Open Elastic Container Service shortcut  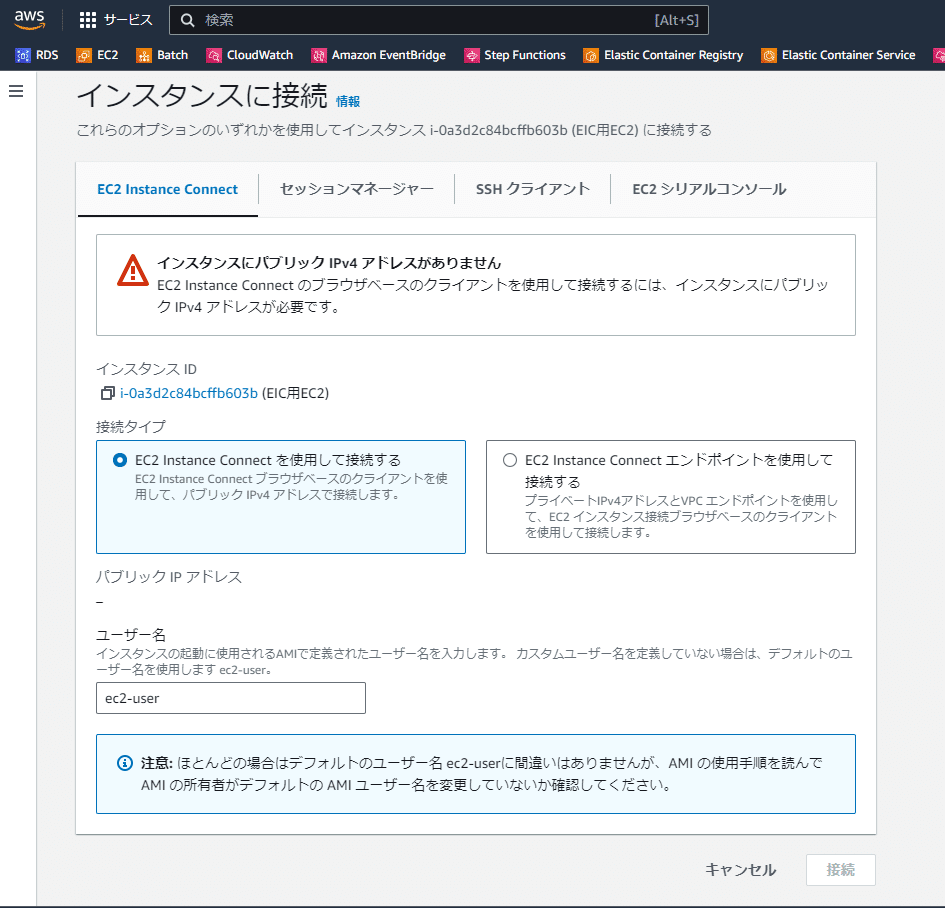click(x=838, y=55)
